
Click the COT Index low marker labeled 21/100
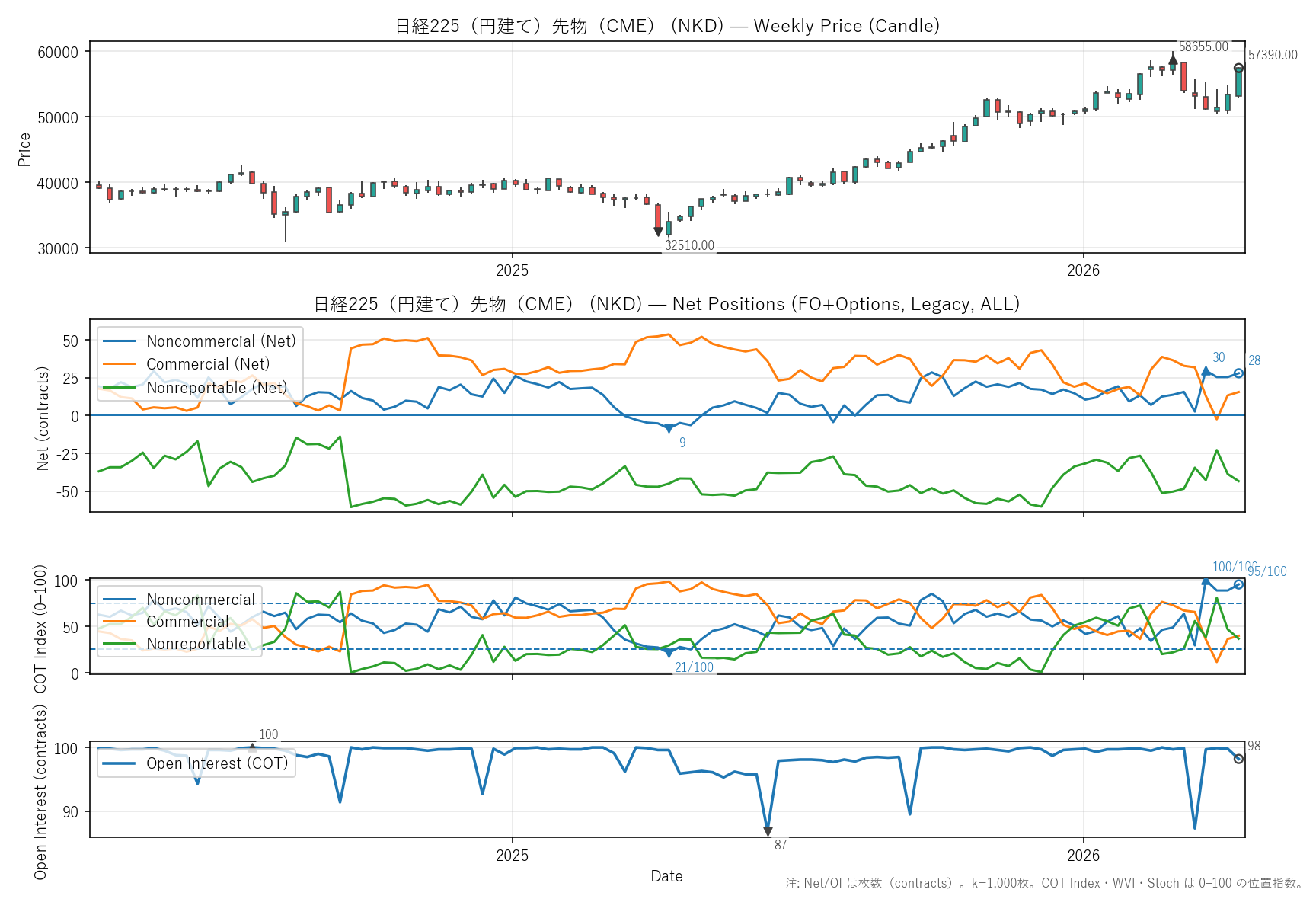pos(669,654)
